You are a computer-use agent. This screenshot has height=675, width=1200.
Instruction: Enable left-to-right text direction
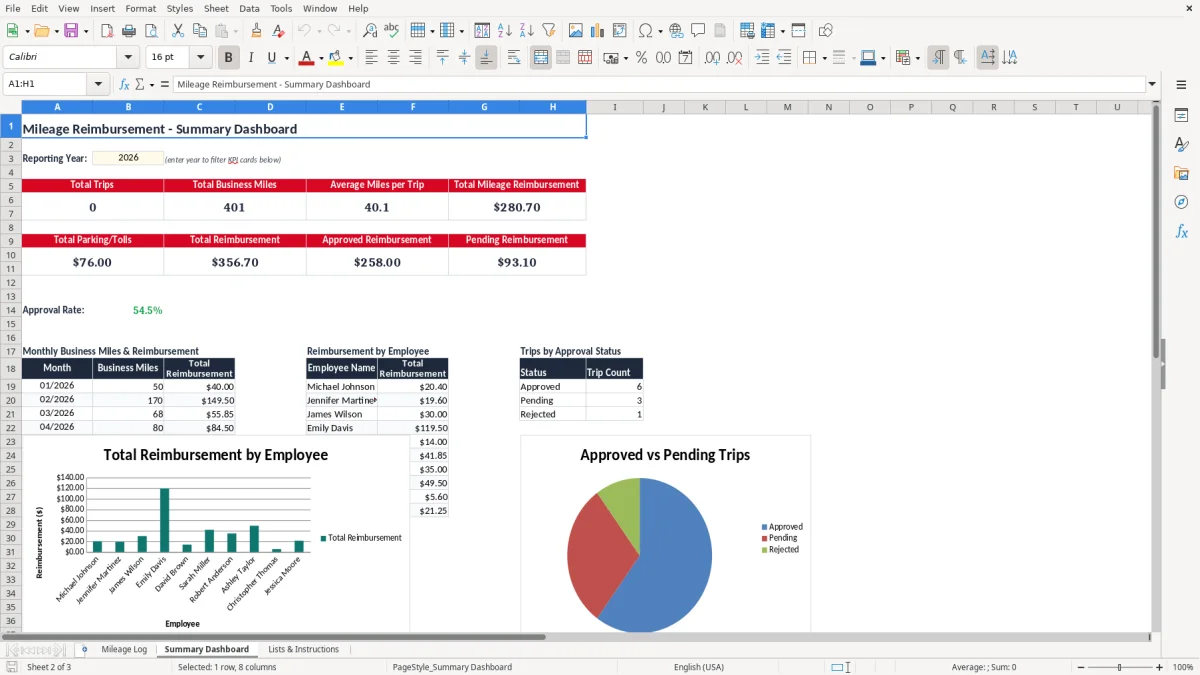[x=938, y=58]
